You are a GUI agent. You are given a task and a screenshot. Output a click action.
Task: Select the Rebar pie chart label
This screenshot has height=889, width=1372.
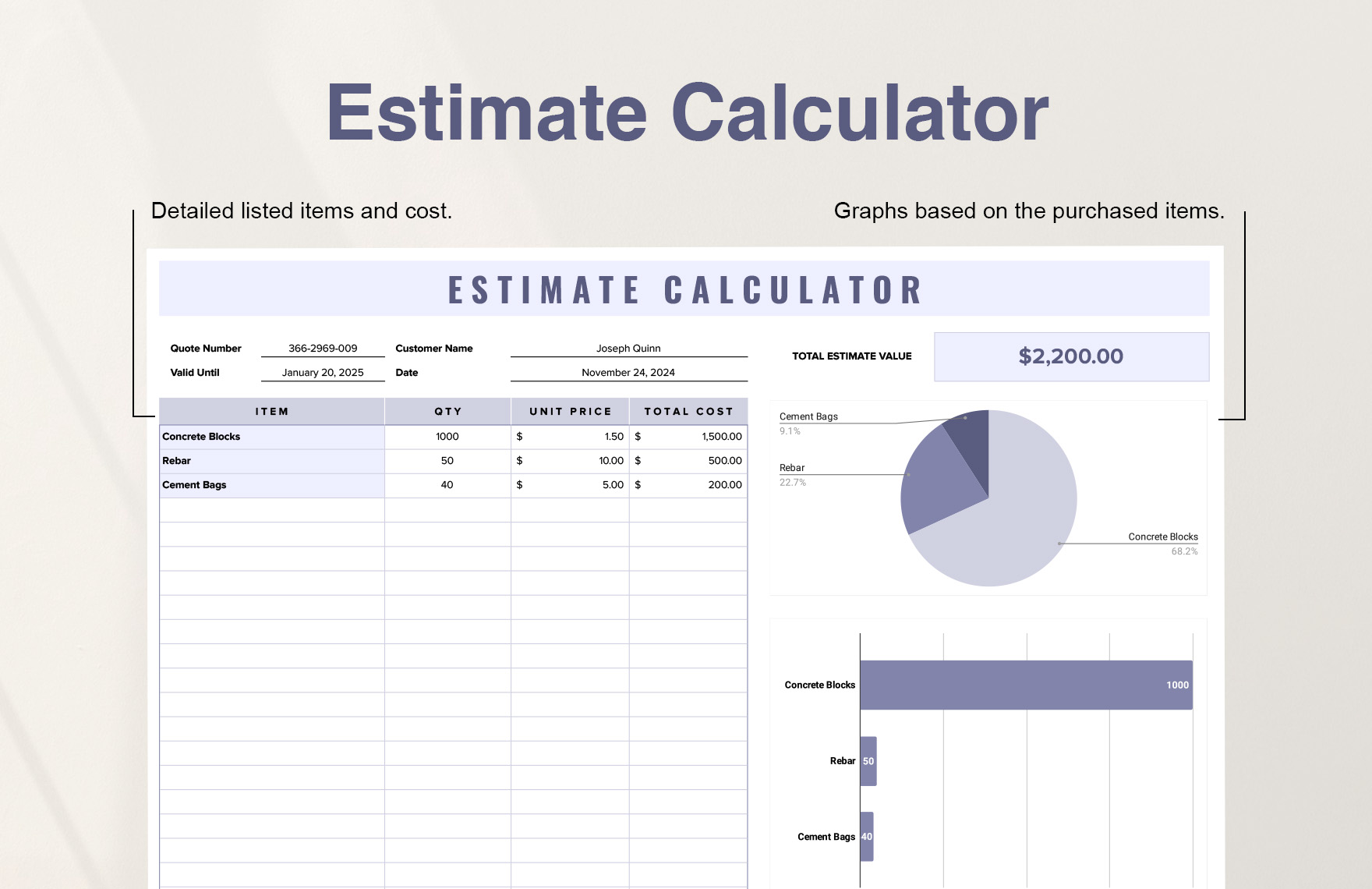coord(792,468)
